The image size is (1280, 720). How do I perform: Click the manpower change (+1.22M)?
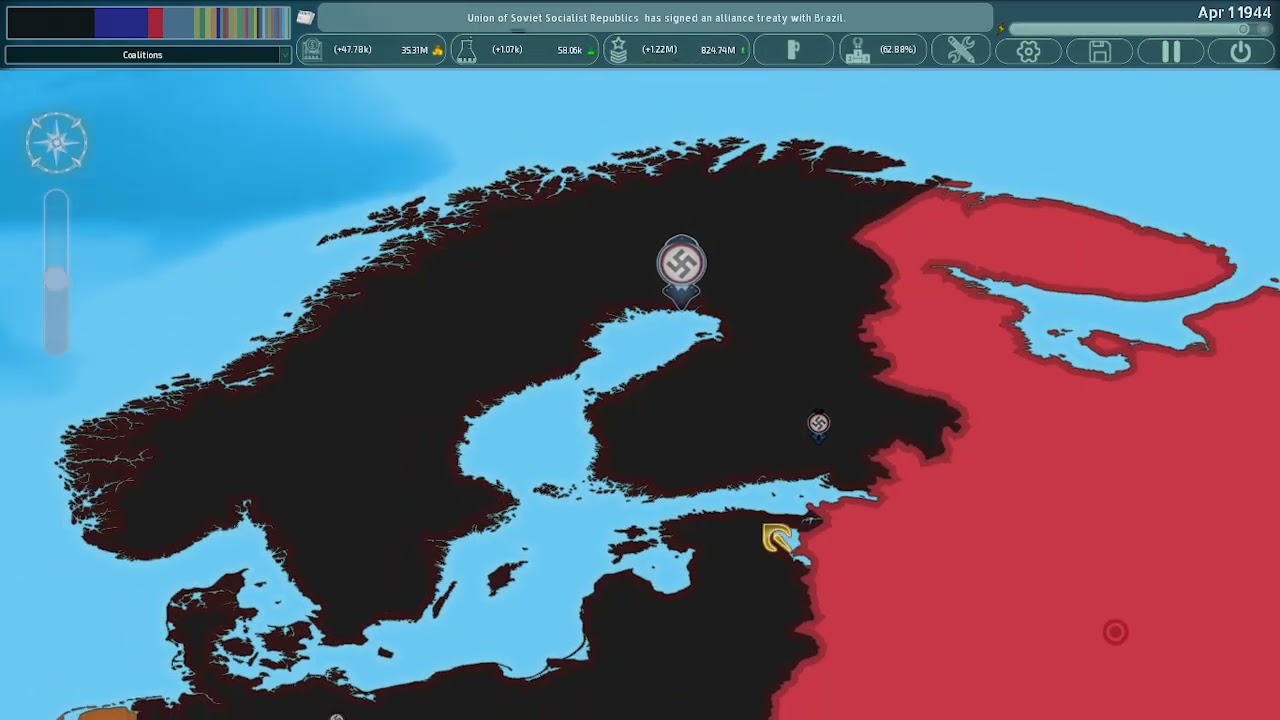point(659,50)
